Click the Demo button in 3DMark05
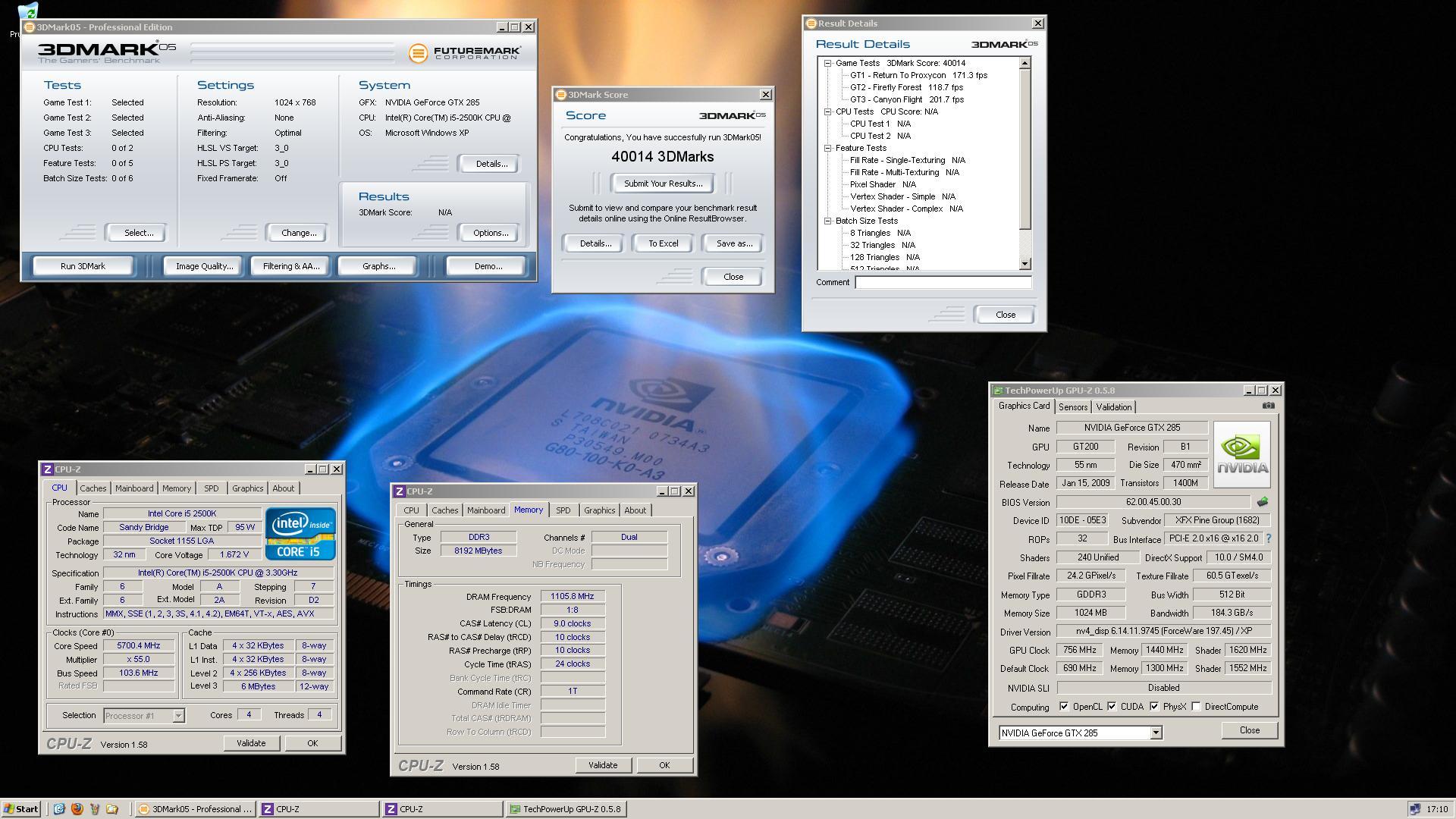Viewport: 1456px width, 819px height. 488,266
